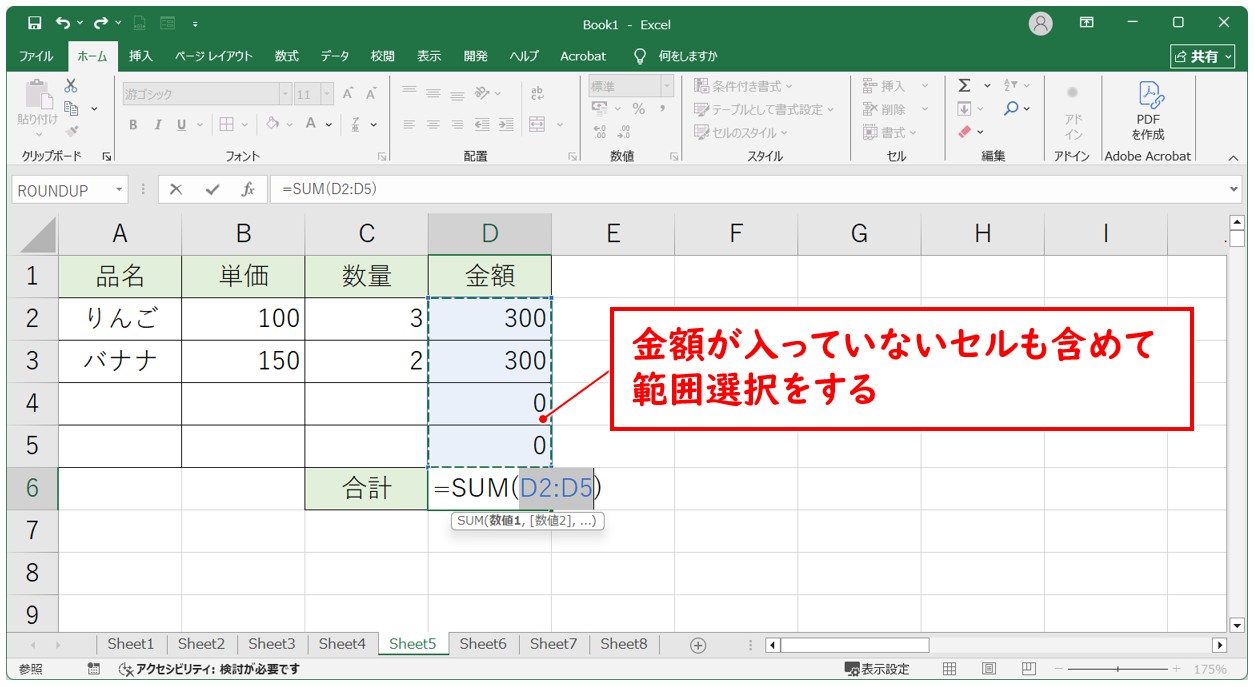The width and height of the screenshot is (1255, 687).
Task: Click the Increase Font Size icon
Action: 348,94
